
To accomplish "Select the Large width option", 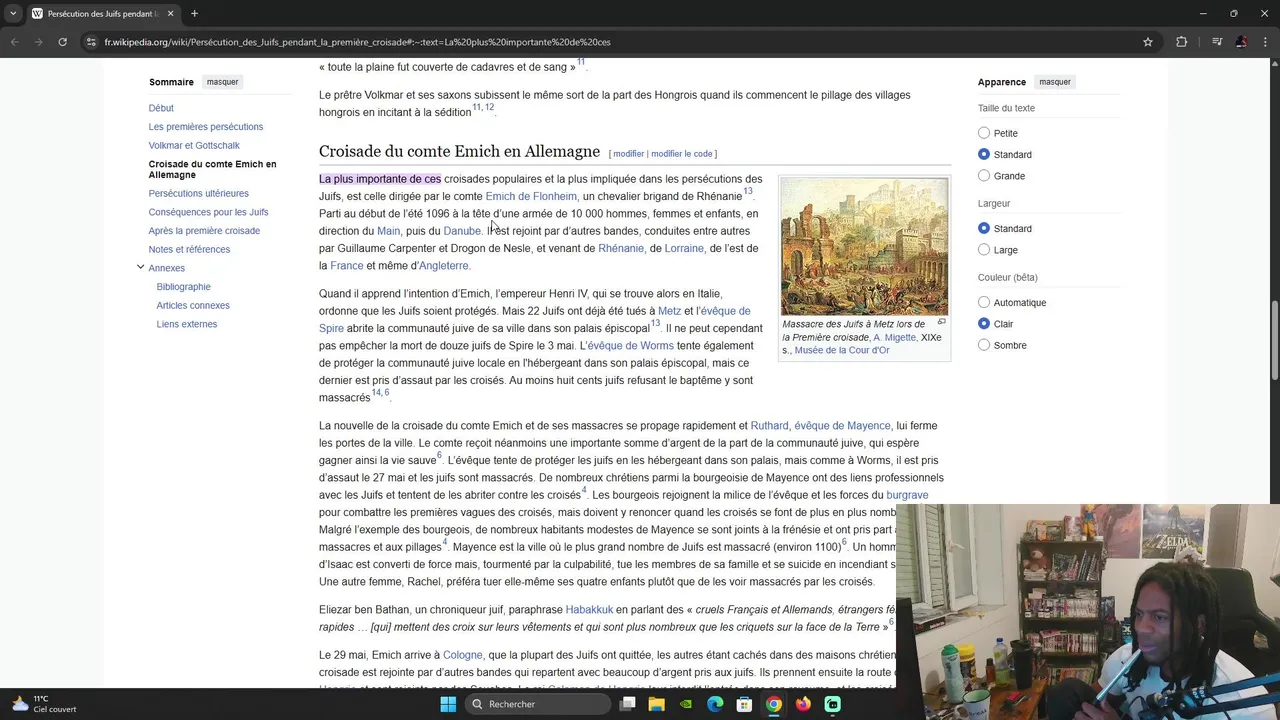I will tap(984, 250).
